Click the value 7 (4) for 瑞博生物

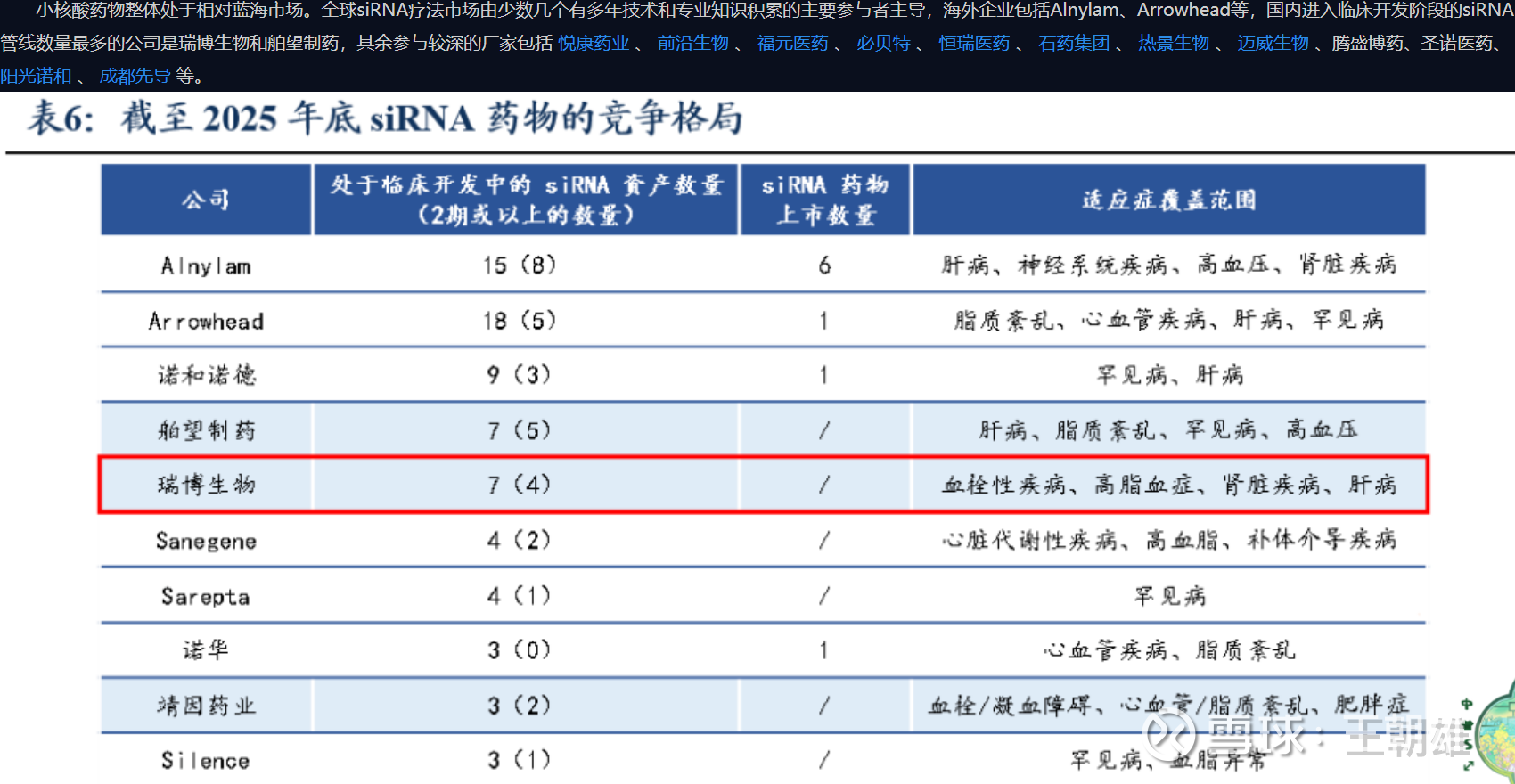tap(520, 485)
